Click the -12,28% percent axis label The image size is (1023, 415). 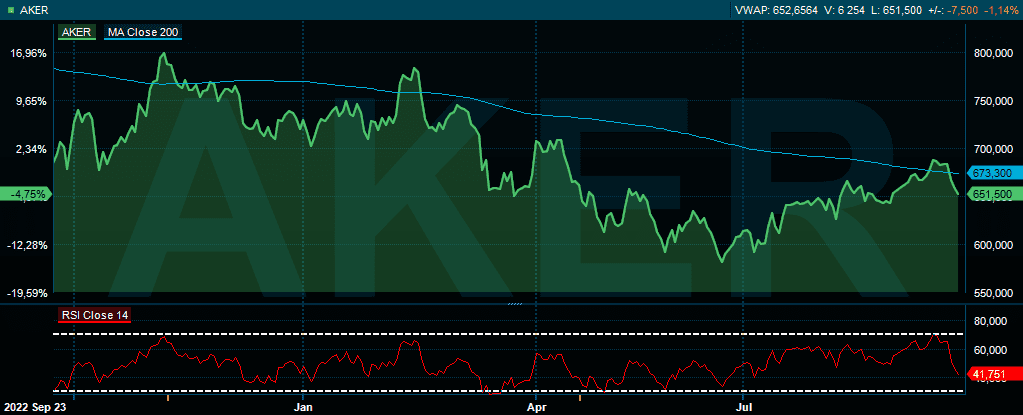(x=27, y=245)
